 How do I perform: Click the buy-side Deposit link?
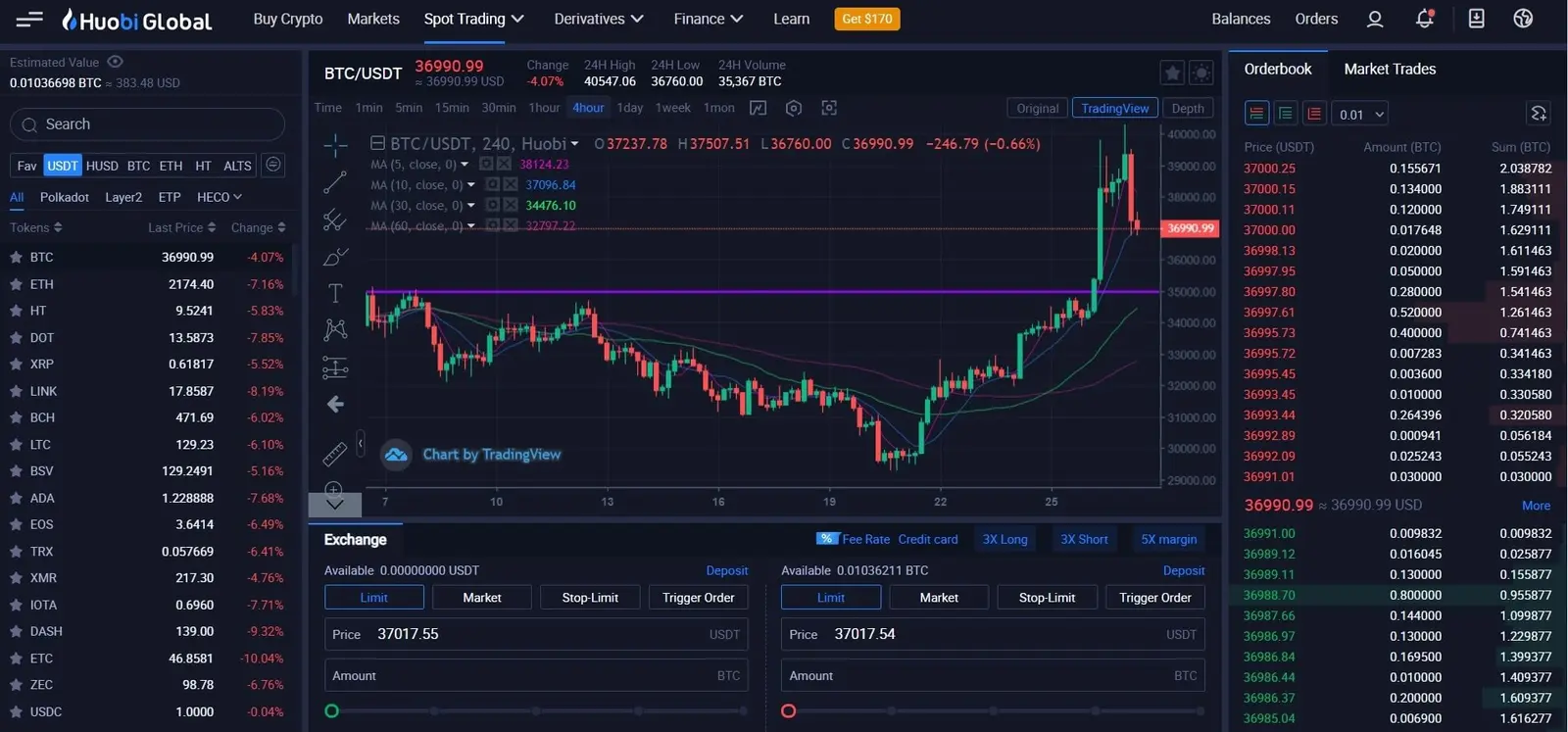pyautogui.click(x=726, y=570)
